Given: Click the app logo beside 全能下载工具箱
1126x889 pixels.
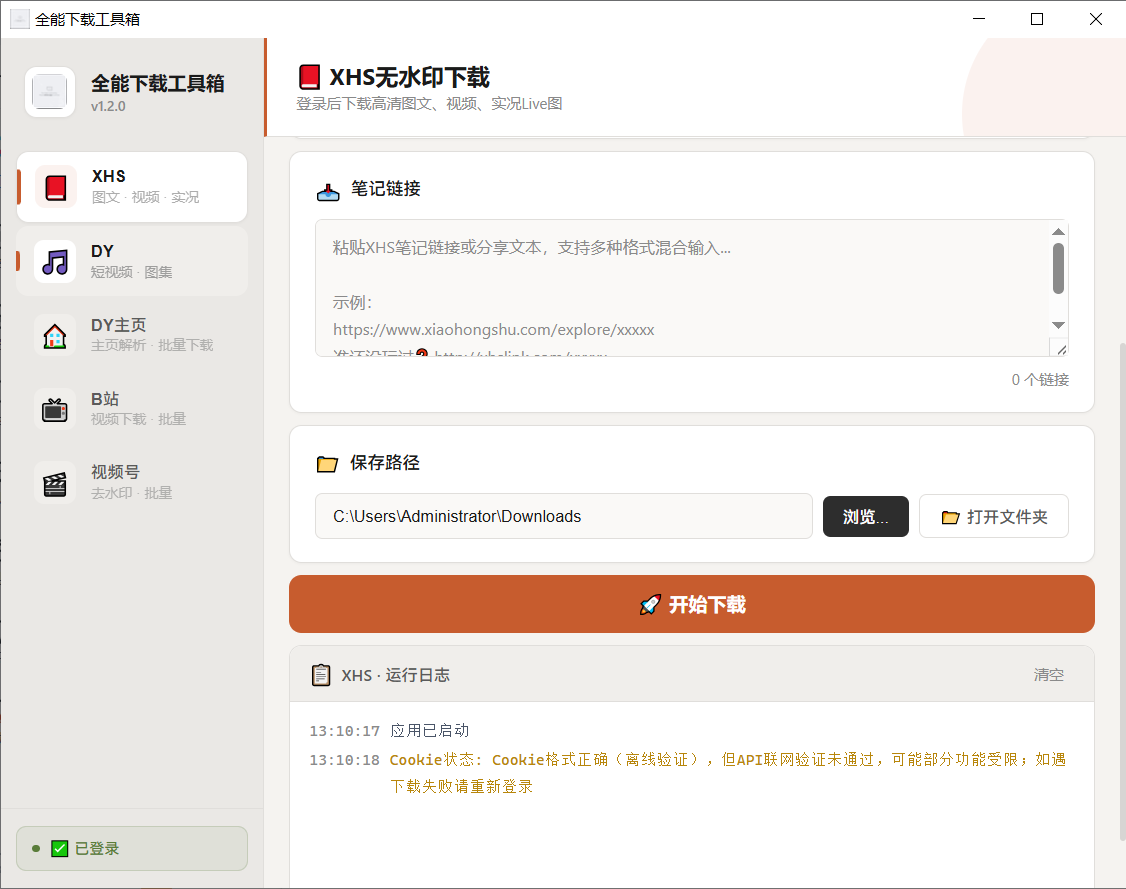Looking at the screenshot, I should [50, 92].
